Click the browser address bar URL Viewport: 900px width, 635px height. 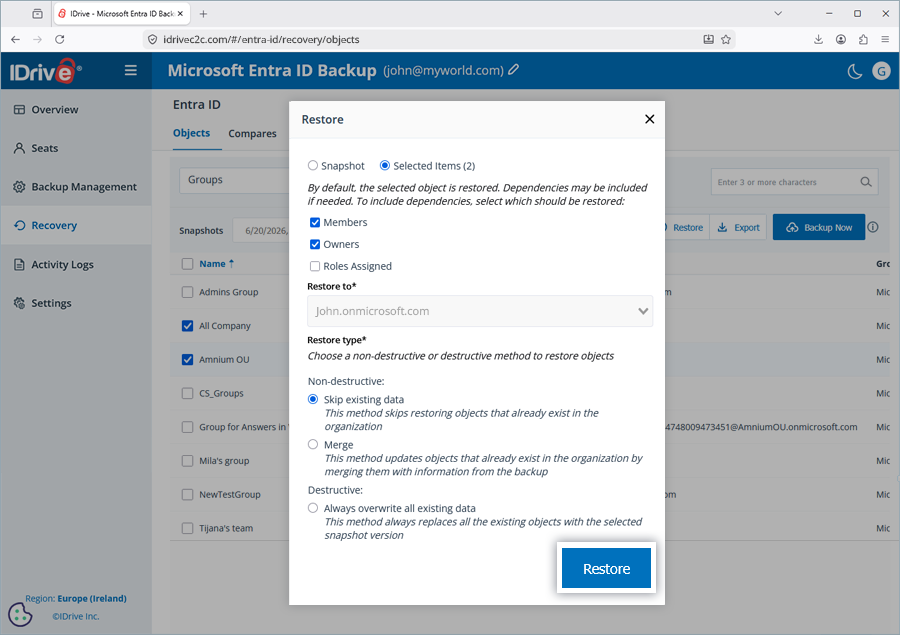(261, 40)
